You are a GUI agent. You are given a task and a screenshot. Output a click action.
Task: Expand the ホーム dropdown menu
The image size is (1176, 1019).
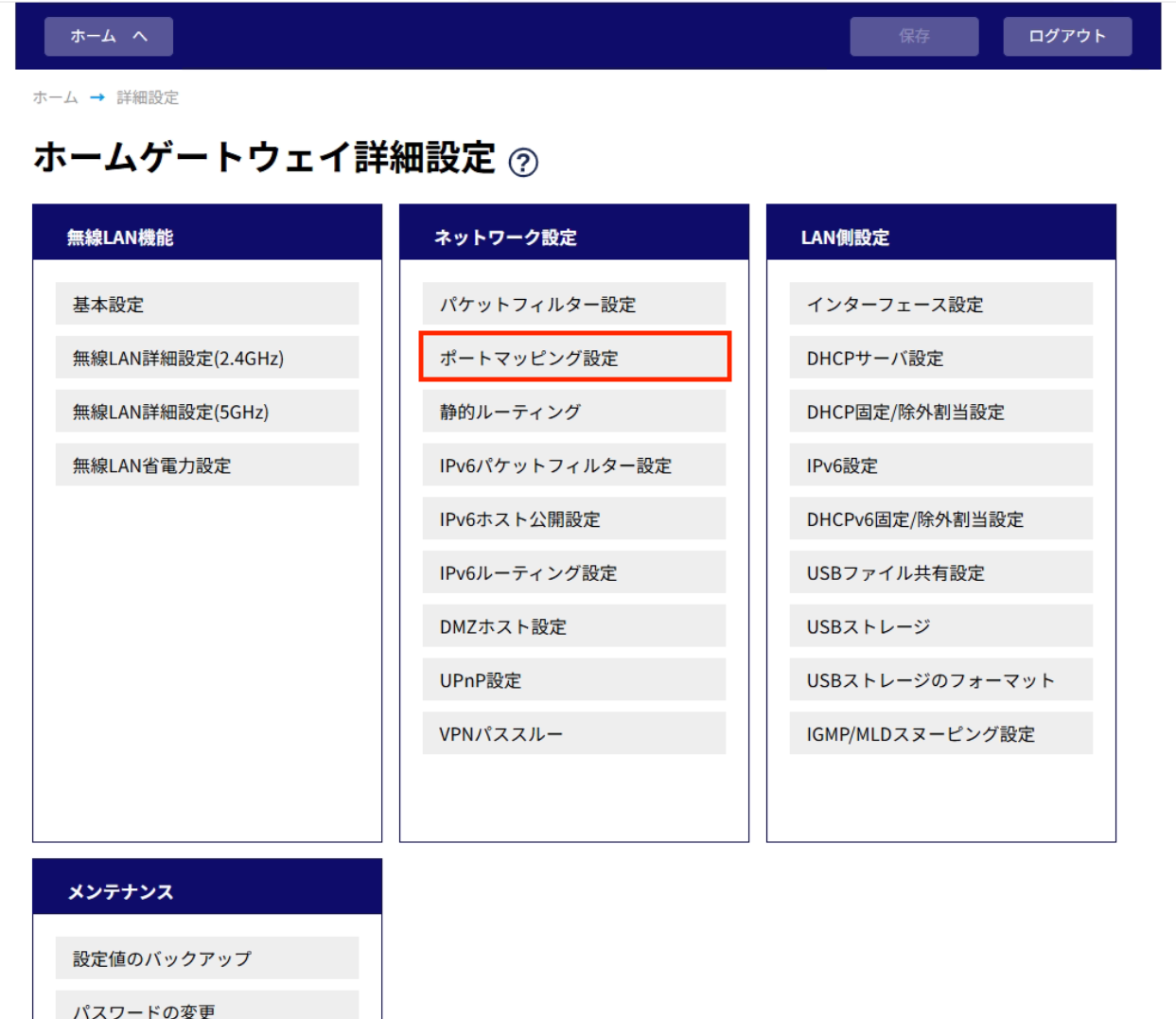coord(109,36)
